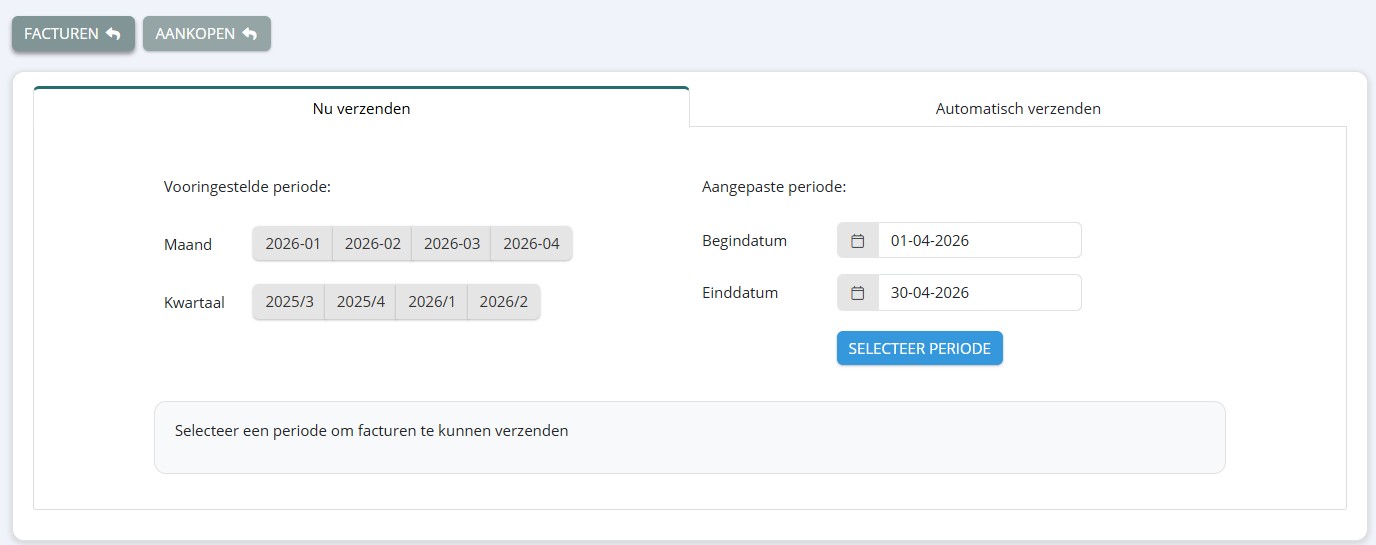The image size is (1376, 545).
Task: Switch to the Nu verzenden tab
Action: coord(361,108)
